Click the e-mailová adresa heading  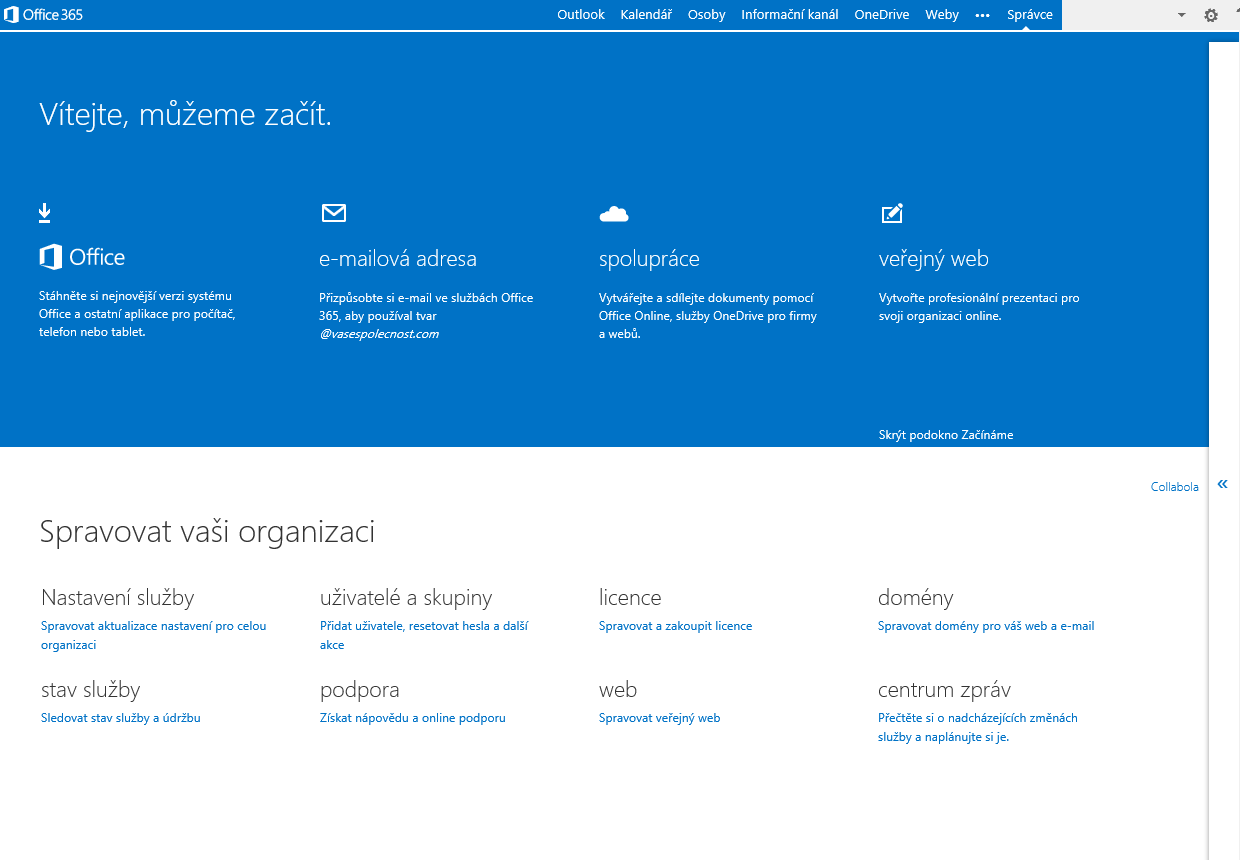point(398,259)
